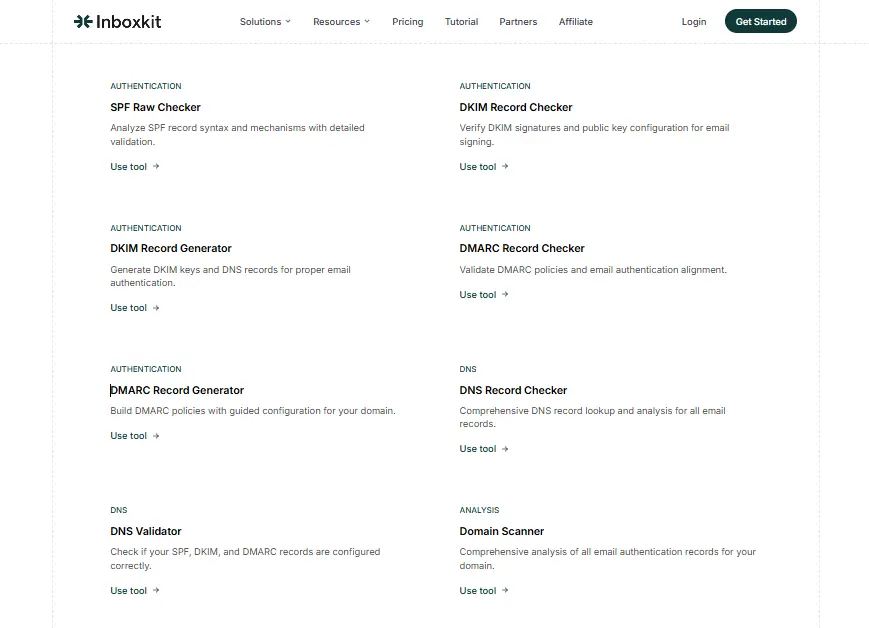Image resolution: width=869 pixels, height=628 pixels.
Task: Click the arrow icon under Domain Scanner
Action: 504,591
